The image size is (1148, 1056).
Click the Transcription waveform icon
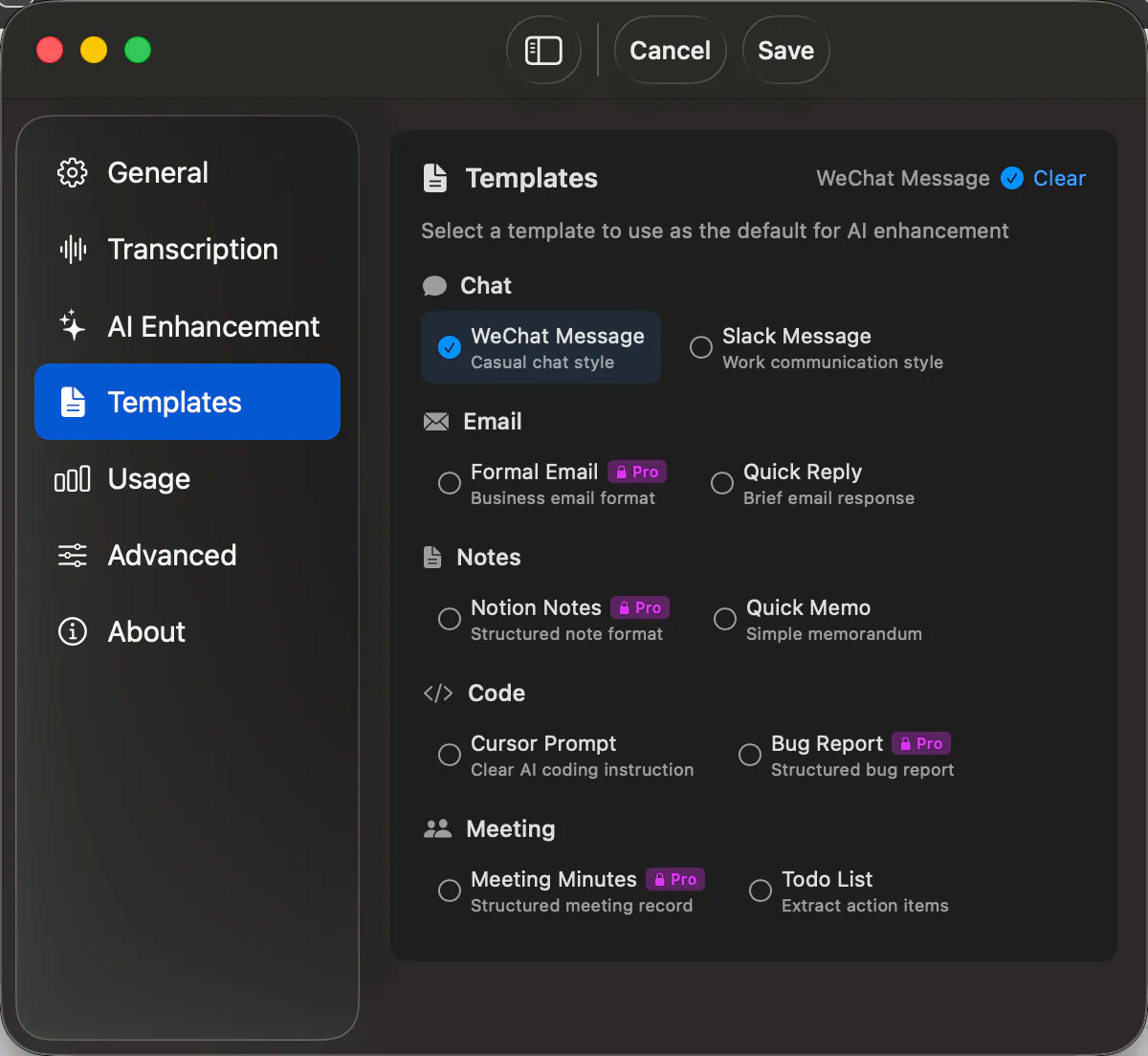tap(73, 249)
